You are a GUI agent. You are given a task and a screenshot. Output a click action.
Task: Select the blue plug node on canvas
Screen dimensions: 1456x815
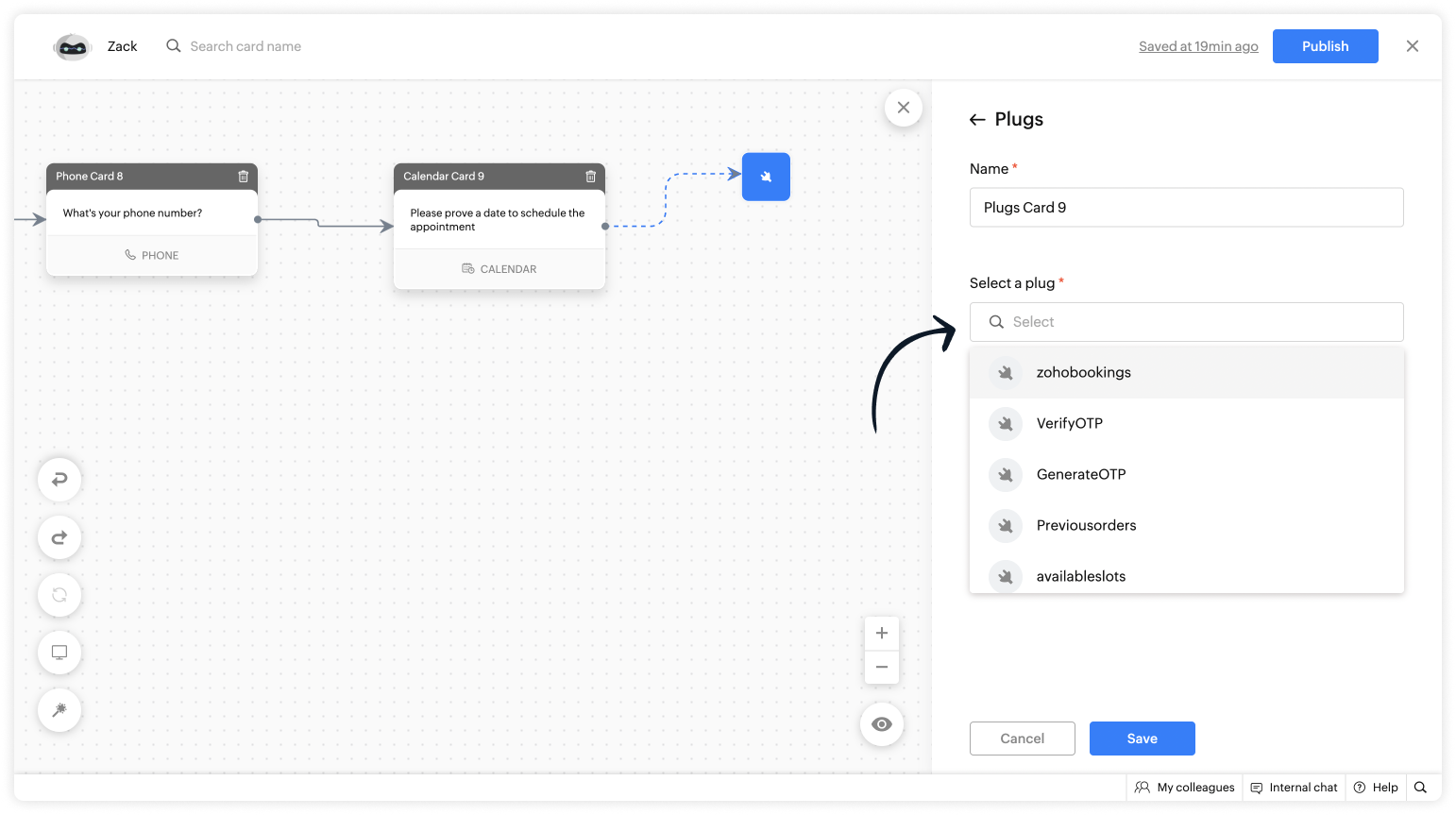click(766, 177)
